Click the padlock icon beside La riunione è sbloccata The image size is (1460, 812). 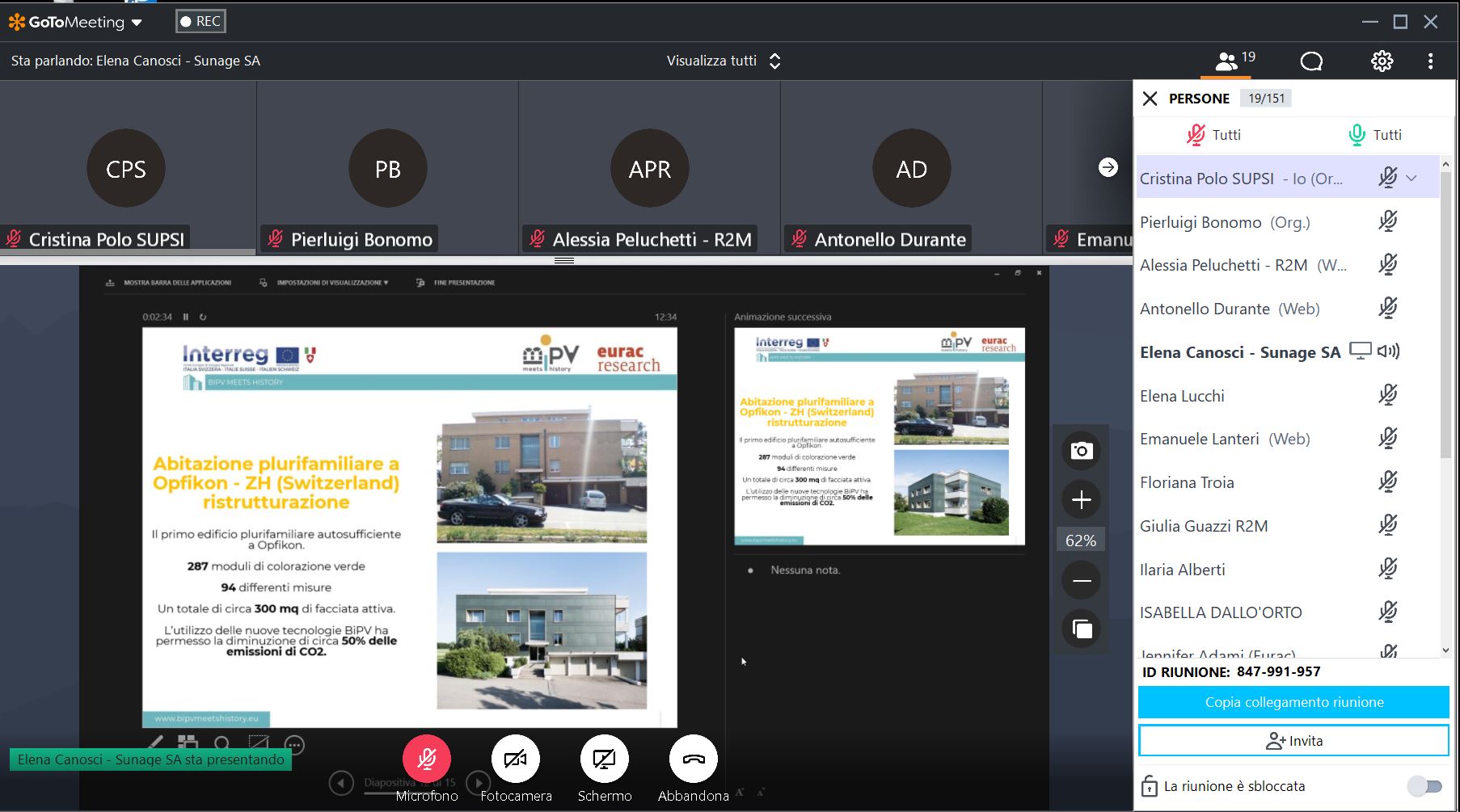click(1149, 786)
